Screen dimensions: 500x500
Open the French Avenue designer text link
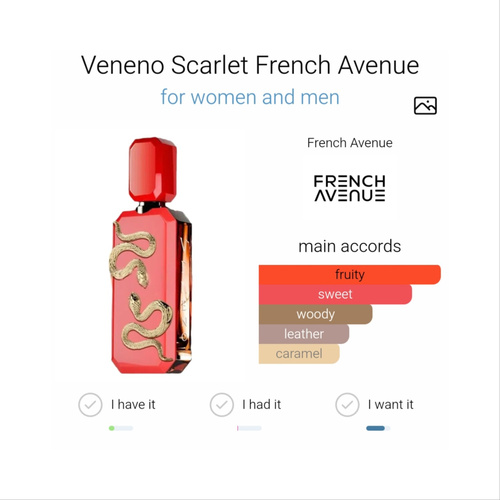tap(350, 143)
